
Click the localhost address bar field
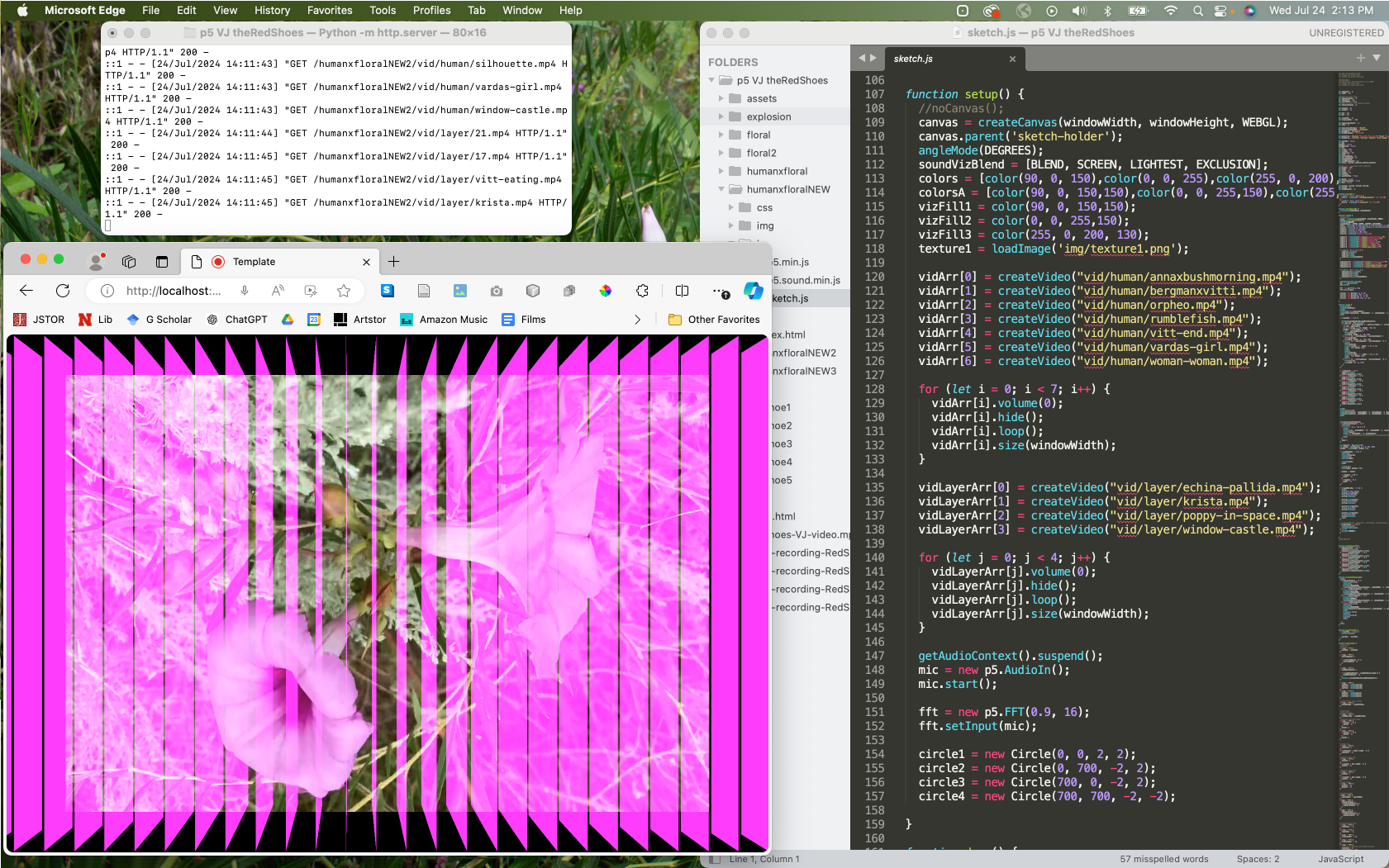174,291
